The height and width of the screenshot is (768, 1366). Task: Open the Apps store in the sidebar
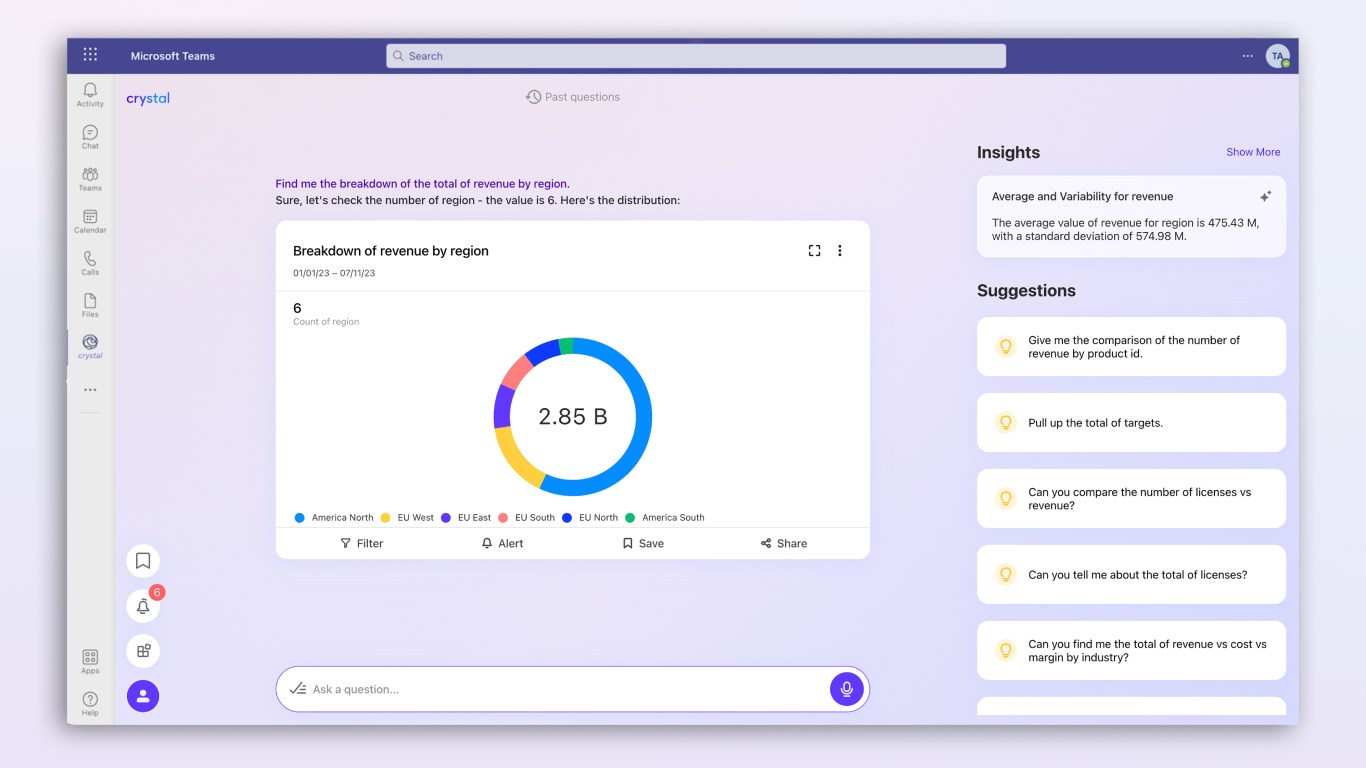[90, 661]
